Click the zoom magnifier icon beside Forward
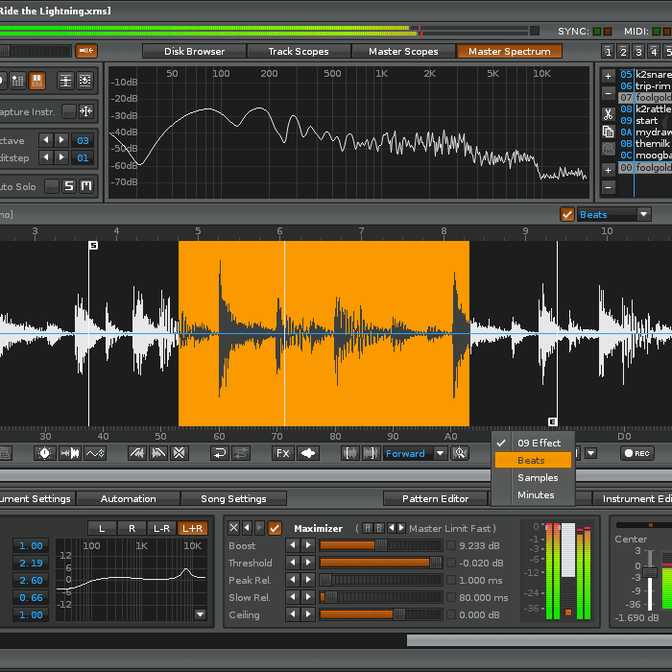The image size is (672, 672). (460, 453)
